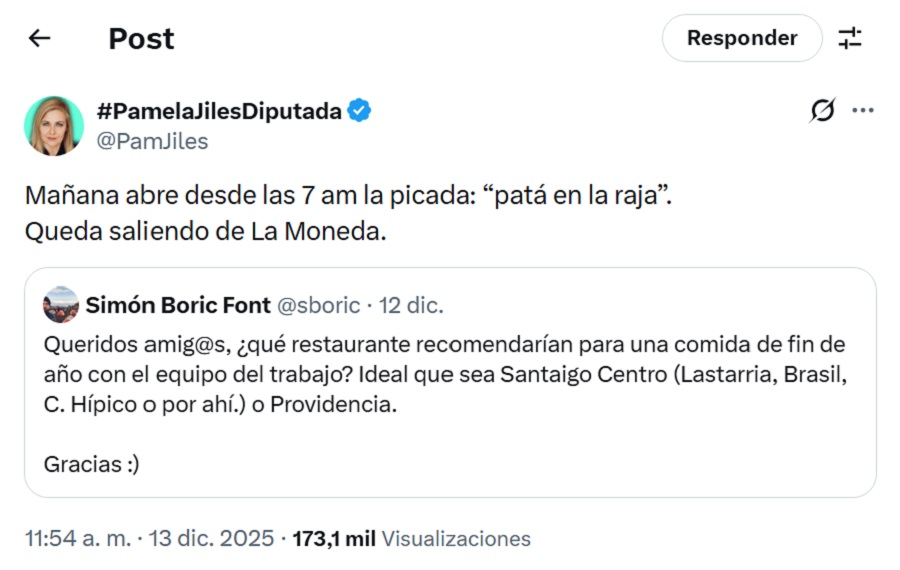
Task: Go back using the left arrow
Action: click(x=39, y=38)
